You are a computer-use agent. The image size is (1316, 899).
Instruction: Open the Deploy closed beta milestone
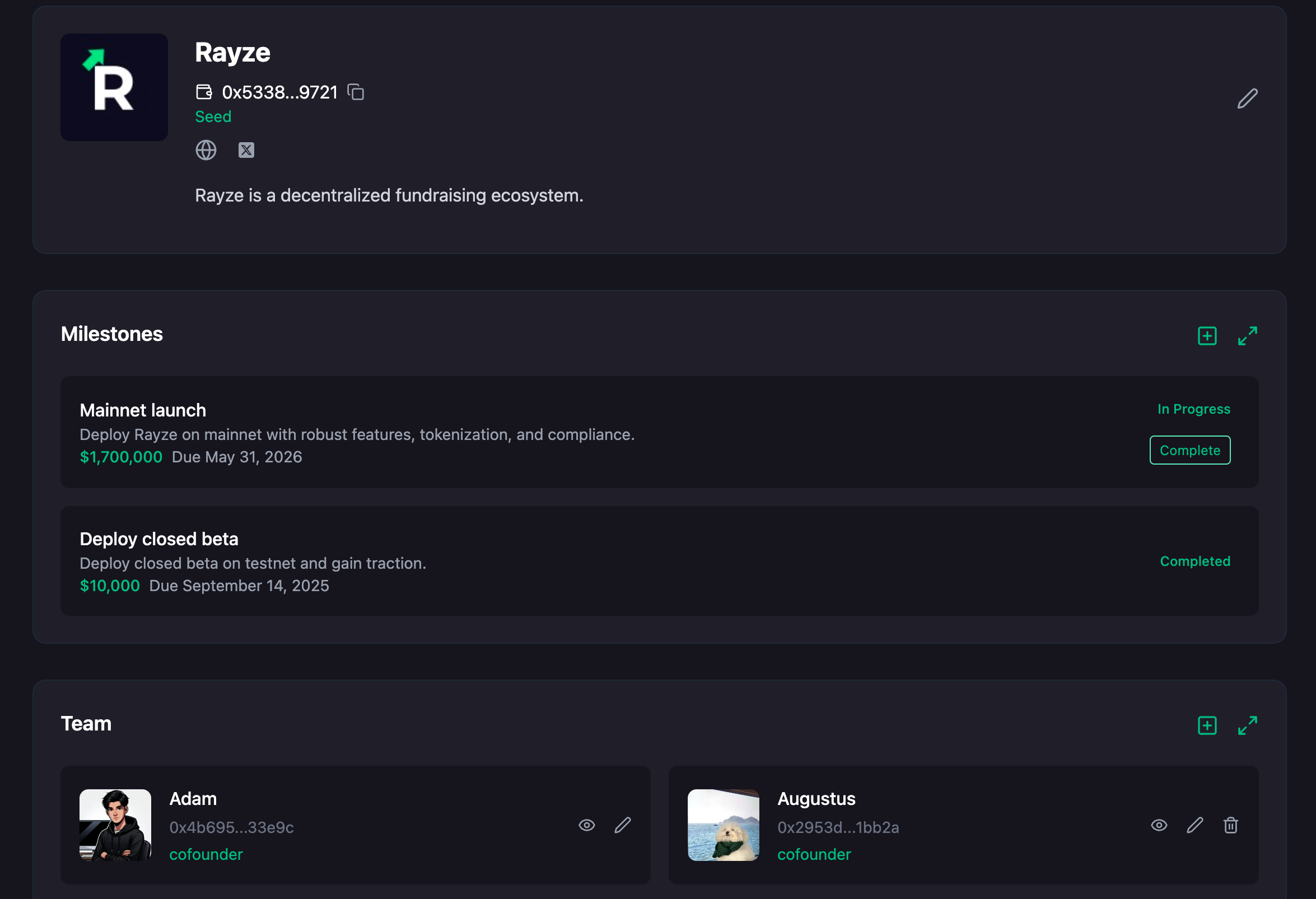coord(158,539)
